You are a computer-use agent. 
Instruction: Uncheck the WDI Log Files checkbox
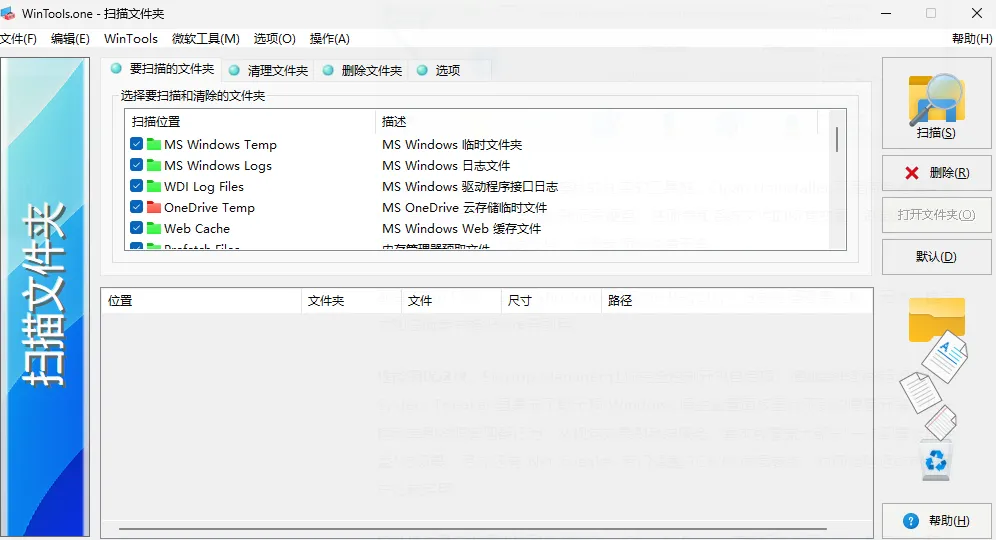[x=137, y=186]
